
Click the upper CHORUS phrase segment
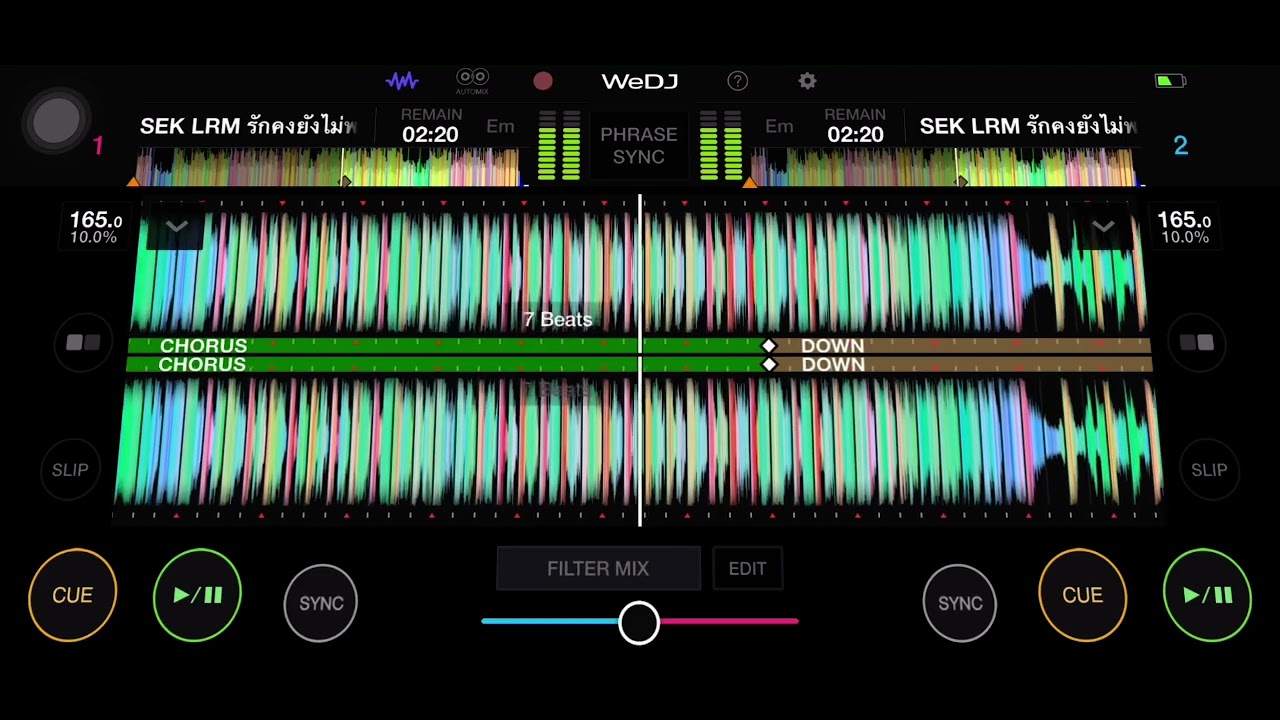point(447,346)
